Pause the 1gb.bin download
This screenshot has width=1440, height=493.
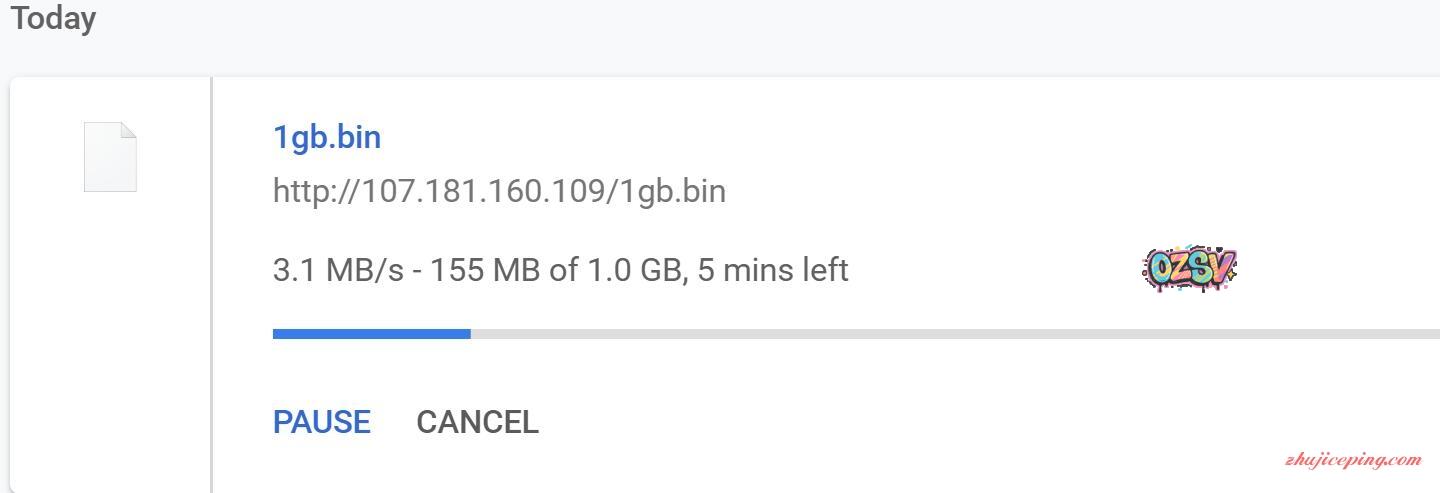point(321,422)
